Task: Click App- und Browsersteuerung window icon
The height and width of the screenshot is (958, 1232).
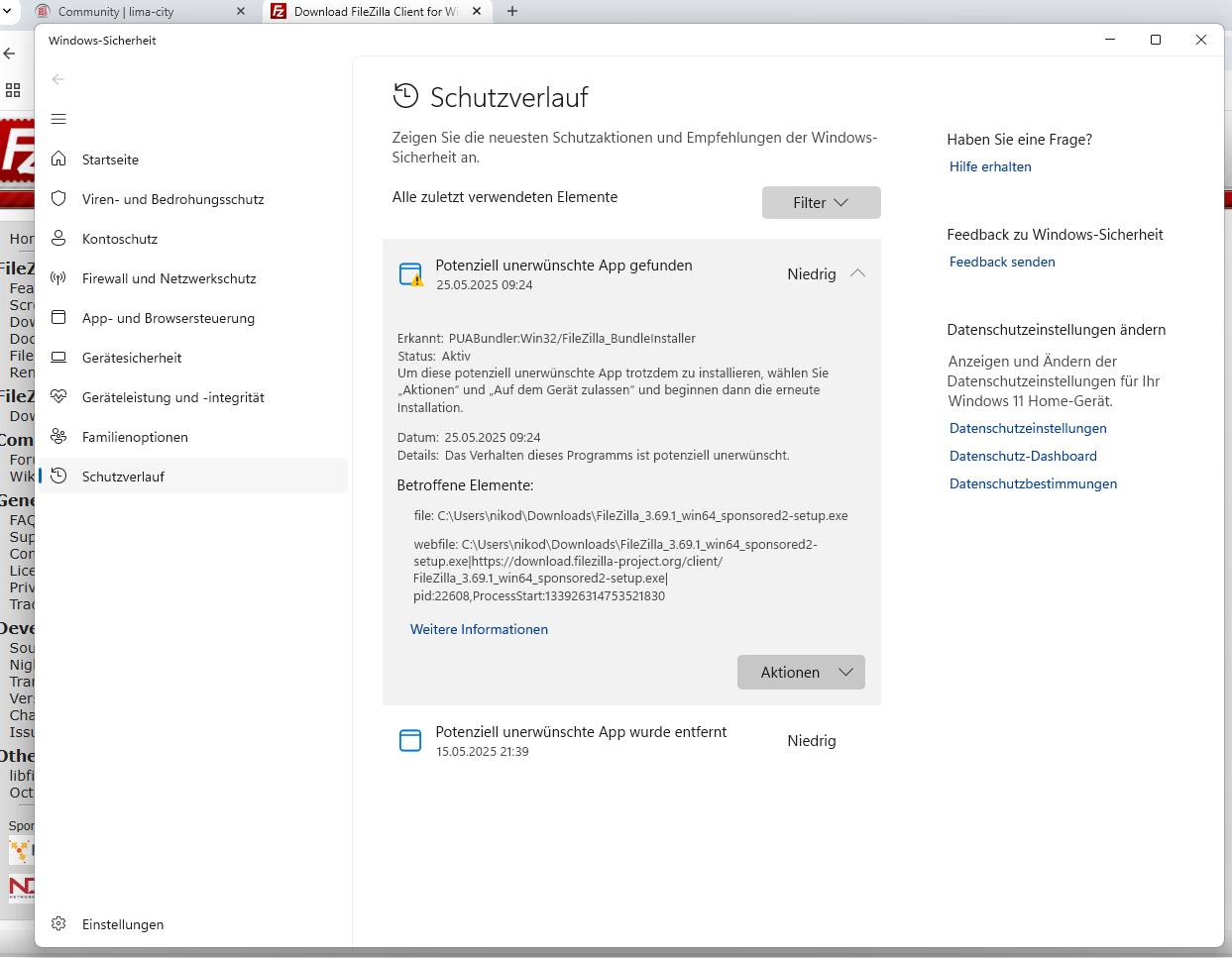Action: 58,318
